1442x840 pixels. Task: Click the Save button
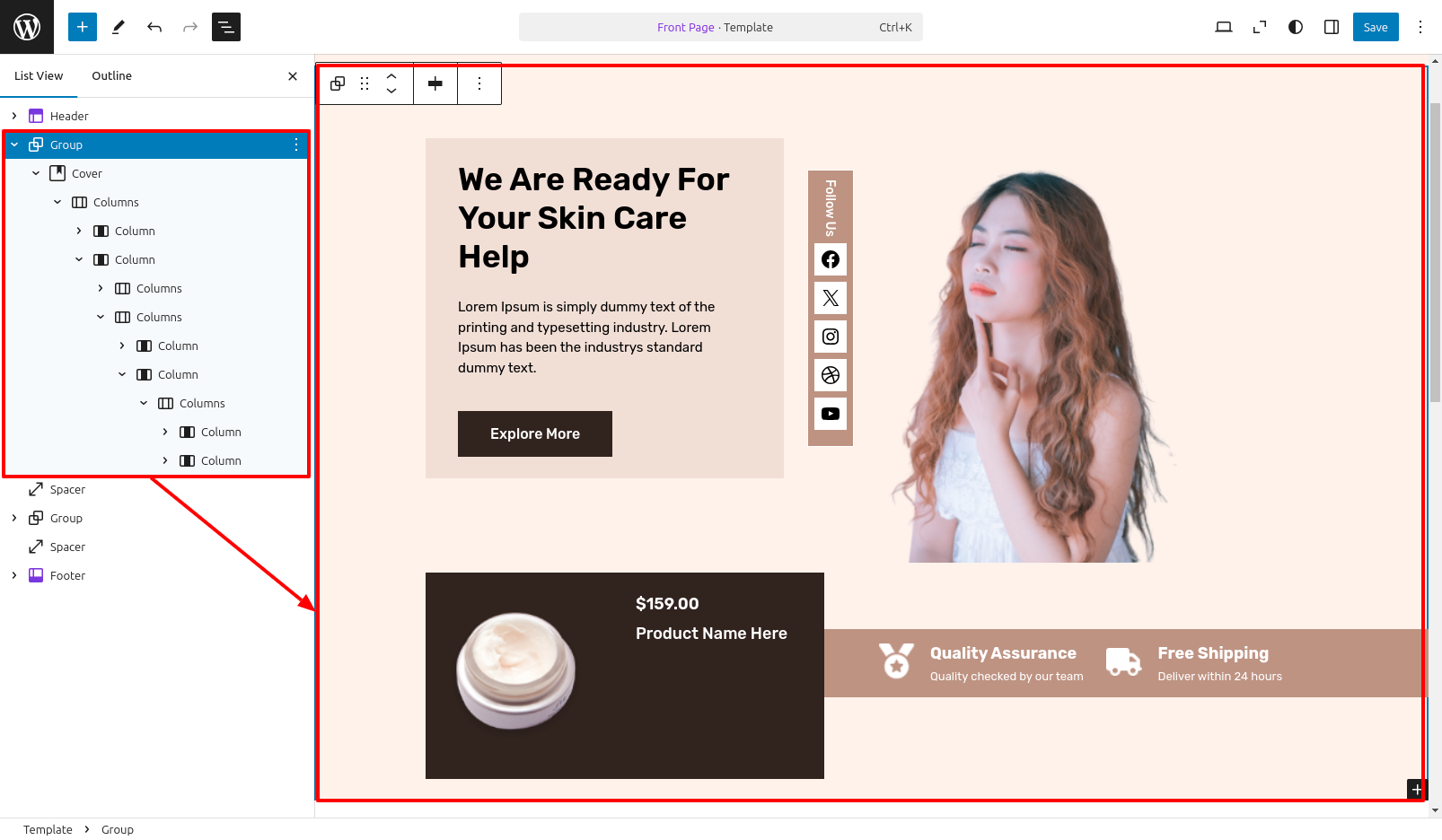pos(1375,27)
